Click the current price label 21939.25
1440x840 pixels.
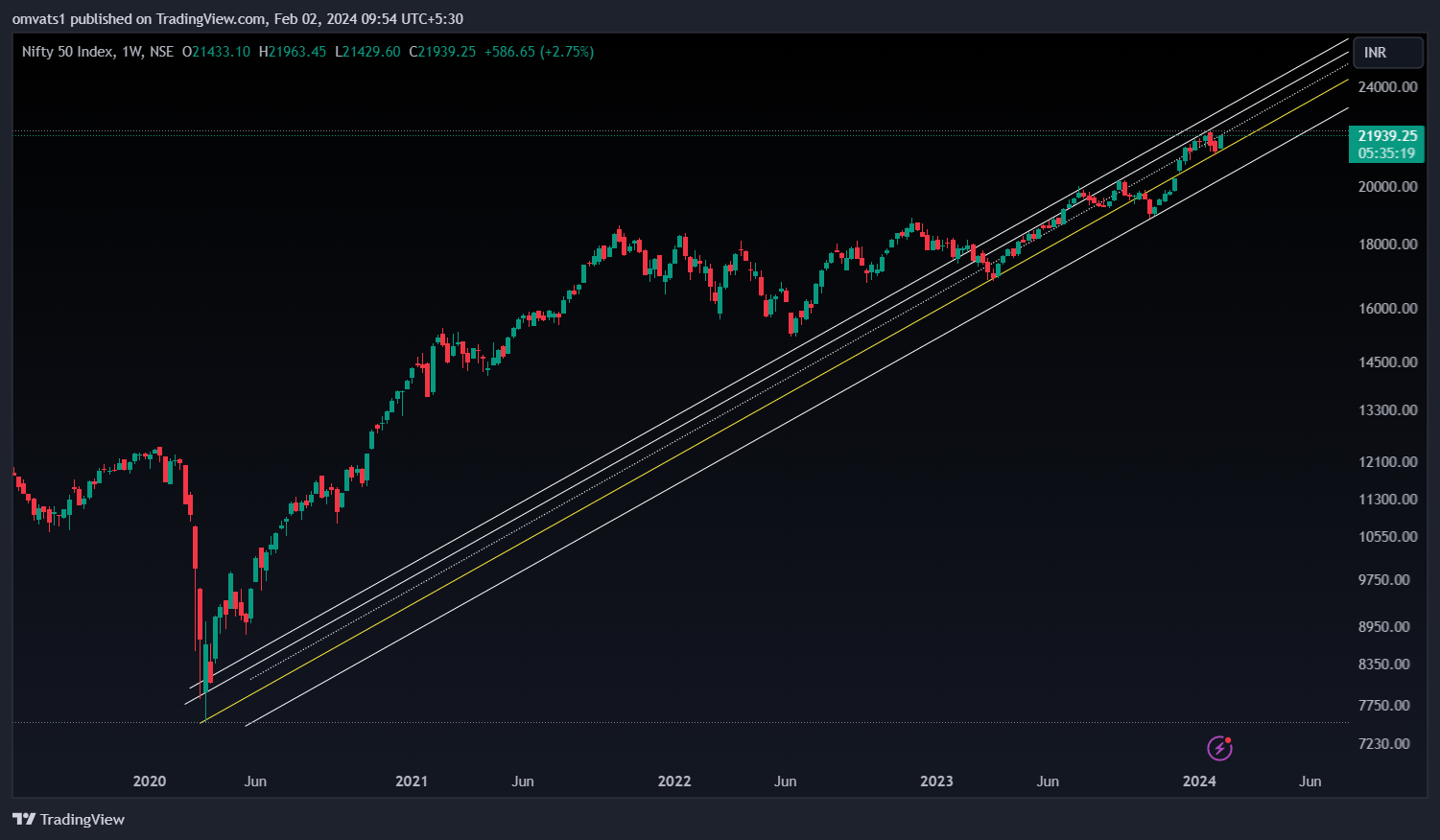coord(1387,136)
